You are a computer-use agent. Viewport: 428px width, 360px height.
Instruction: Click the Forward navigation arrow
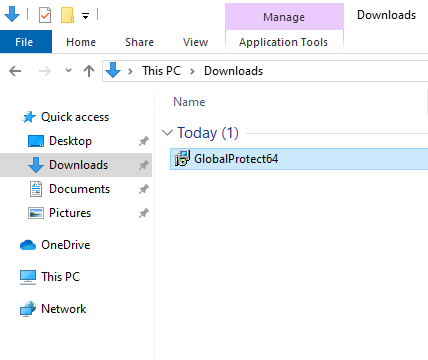pos(45,71)
